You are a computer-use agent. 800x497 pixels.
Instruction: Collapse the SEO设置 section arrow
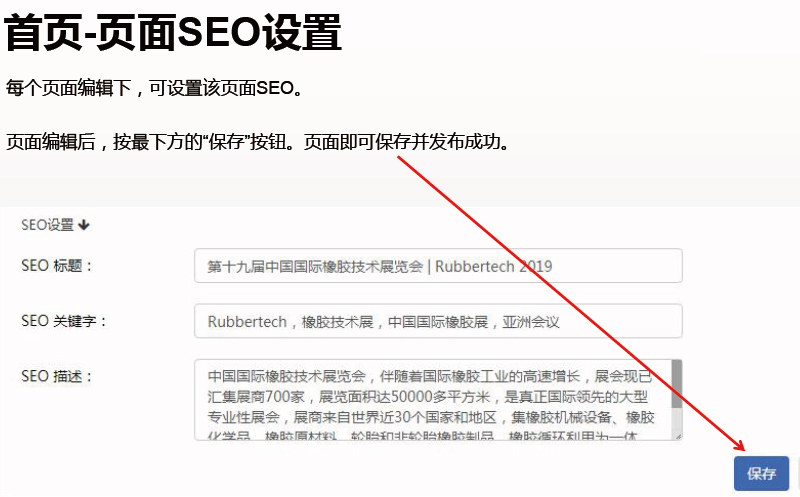[84, 225]
